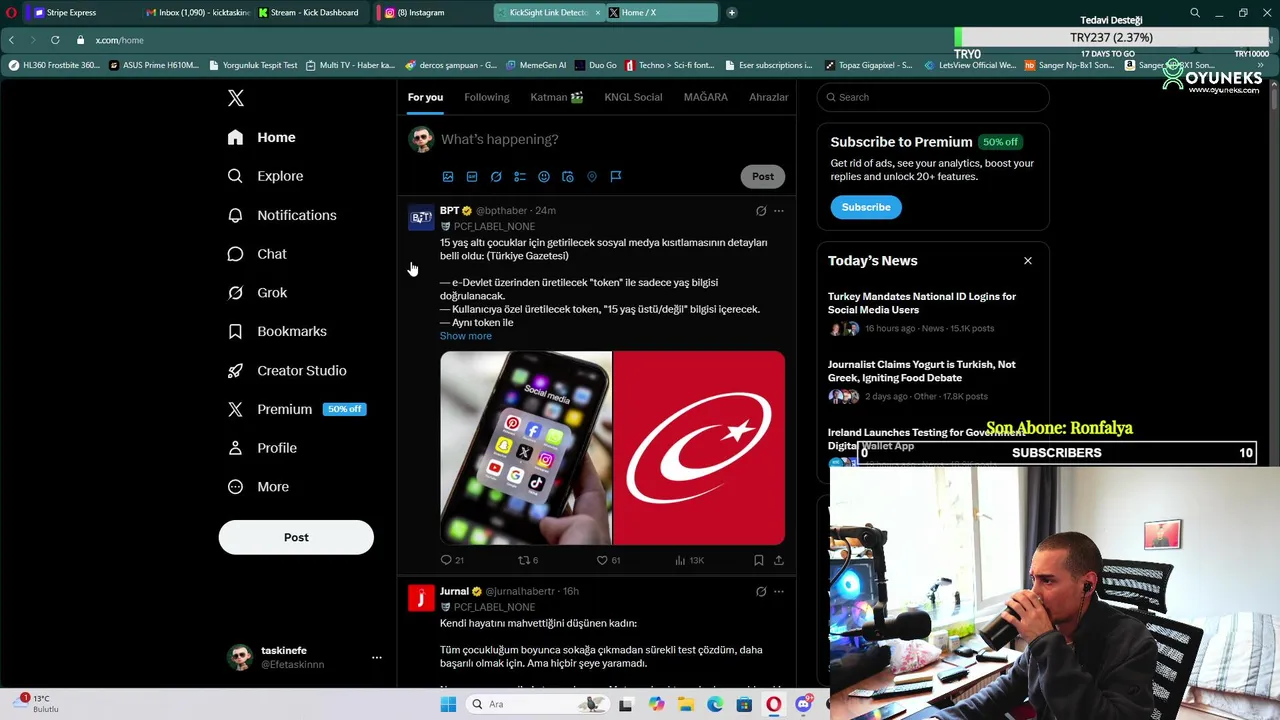Open Creator Studio from sidebar
This screenshot has height=720, width=1280.
287,370
